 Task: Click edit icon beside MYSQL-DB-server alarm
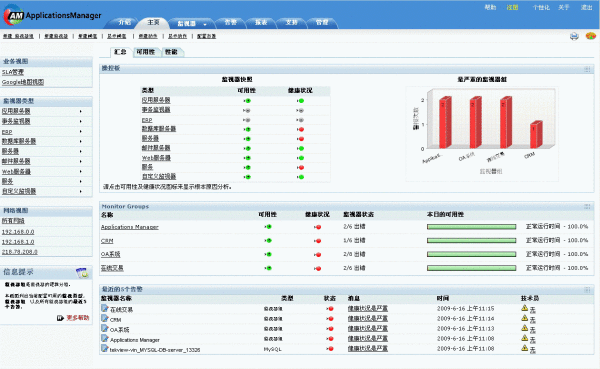coord(104,348)
